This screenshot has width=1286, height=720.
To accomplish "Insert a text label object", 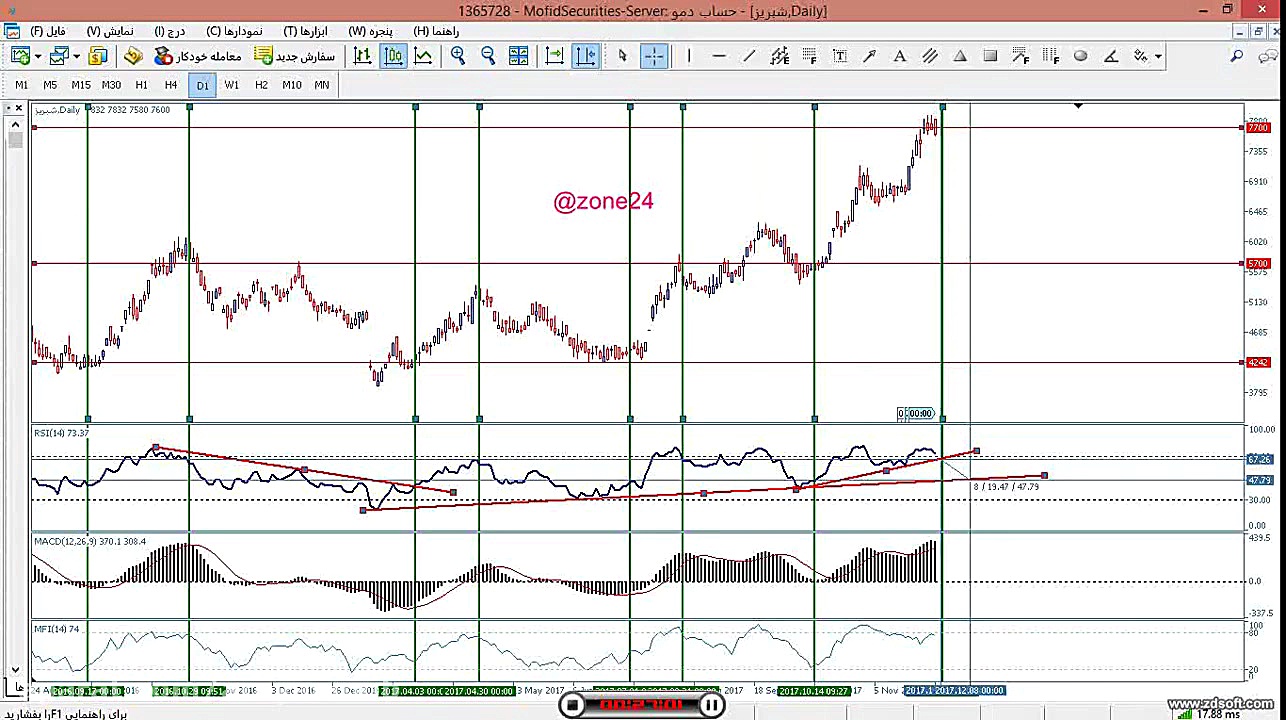I will coord(839,56).
